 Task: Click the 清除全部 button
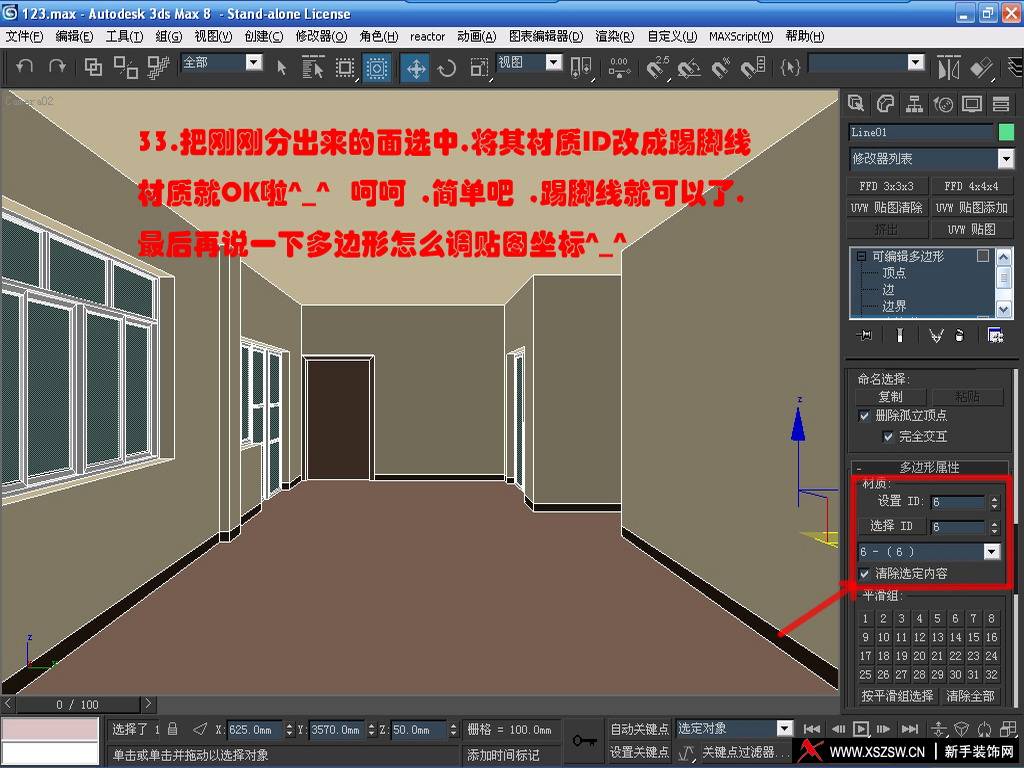970,696
